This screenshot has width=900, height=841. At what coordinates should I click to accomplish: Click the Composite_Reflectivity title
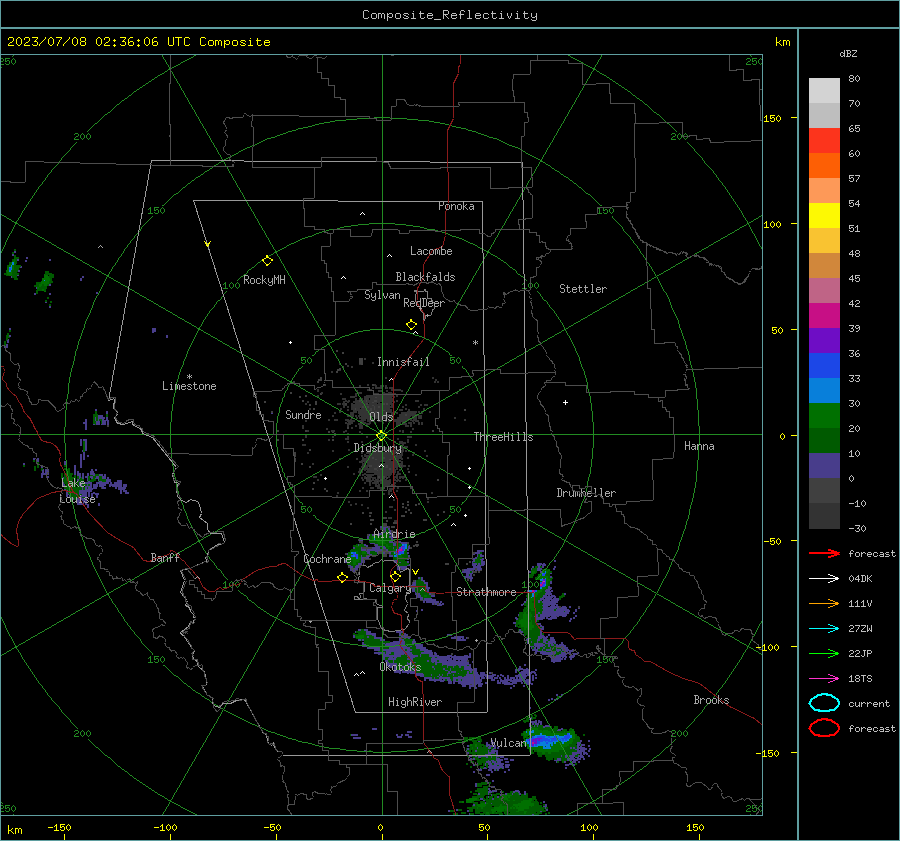tap(449, 15)
